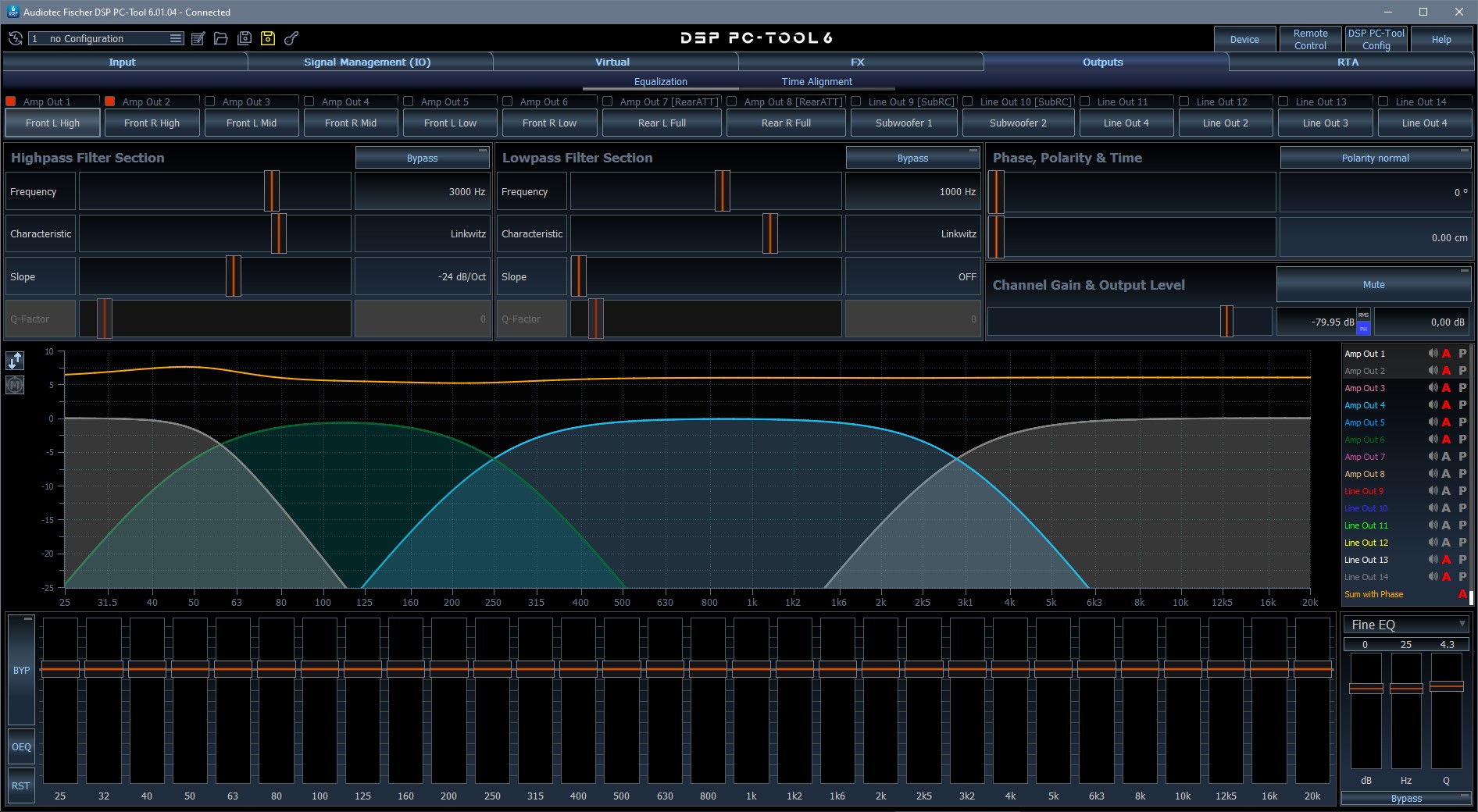1478x812 pixels.
Task: Open the Time Alignment sub-tab
Action: [816, 81]
